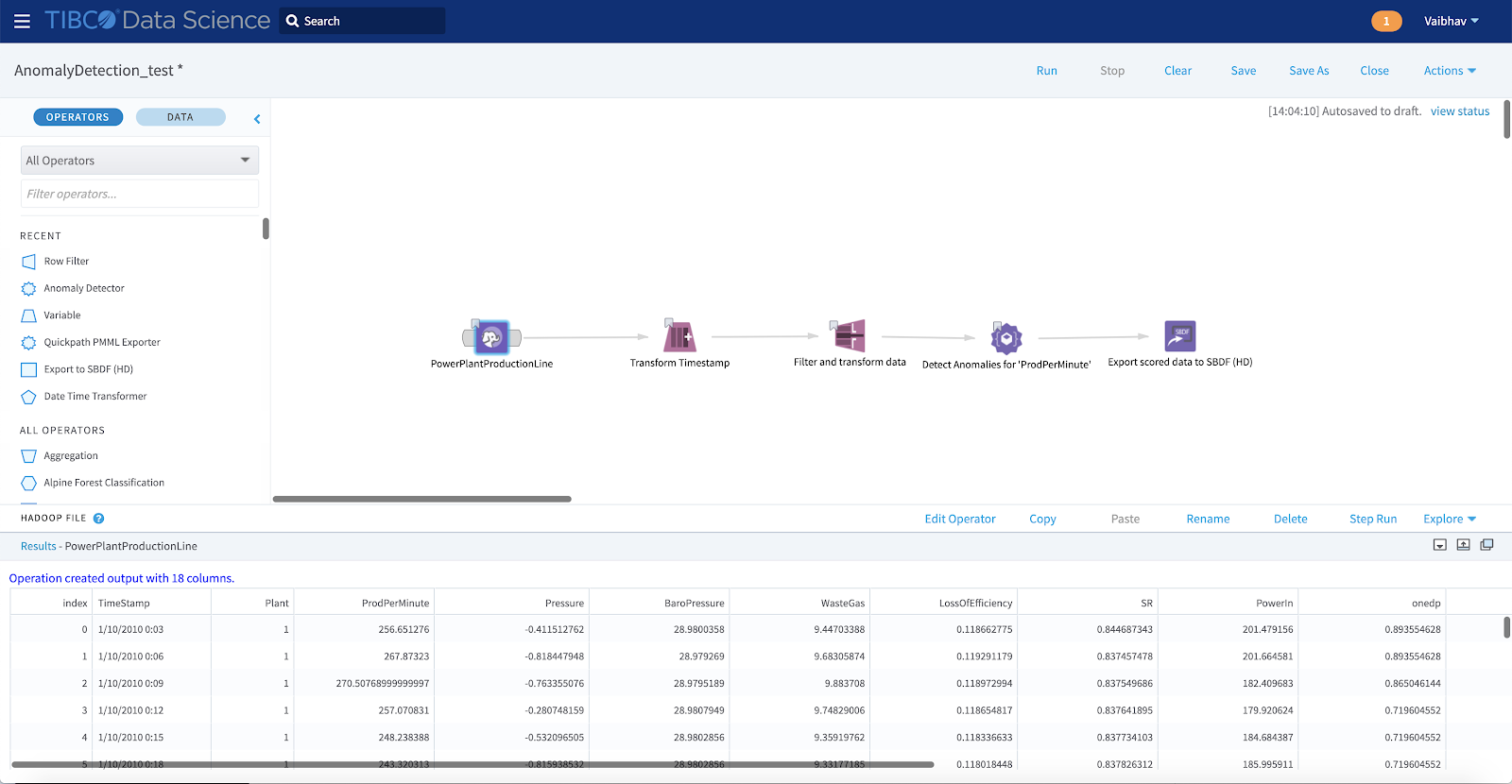
Task: Expand the Explore dropdown menu
Action: (x=1450, y=519)
